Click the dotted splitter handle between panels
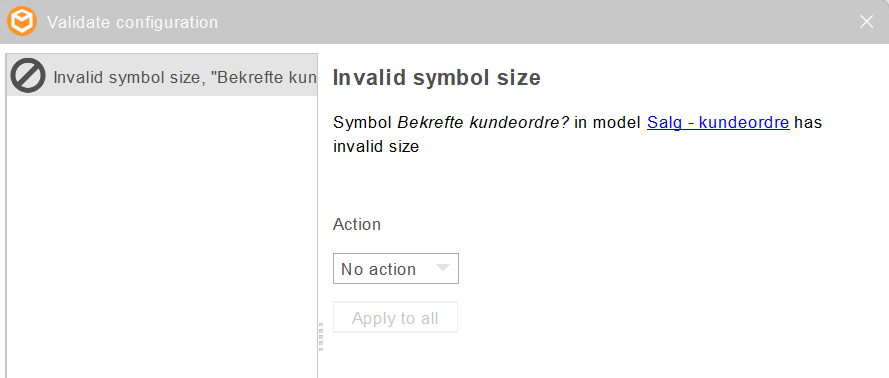This screenshot has height=378, width=889. tap(321, 337)
